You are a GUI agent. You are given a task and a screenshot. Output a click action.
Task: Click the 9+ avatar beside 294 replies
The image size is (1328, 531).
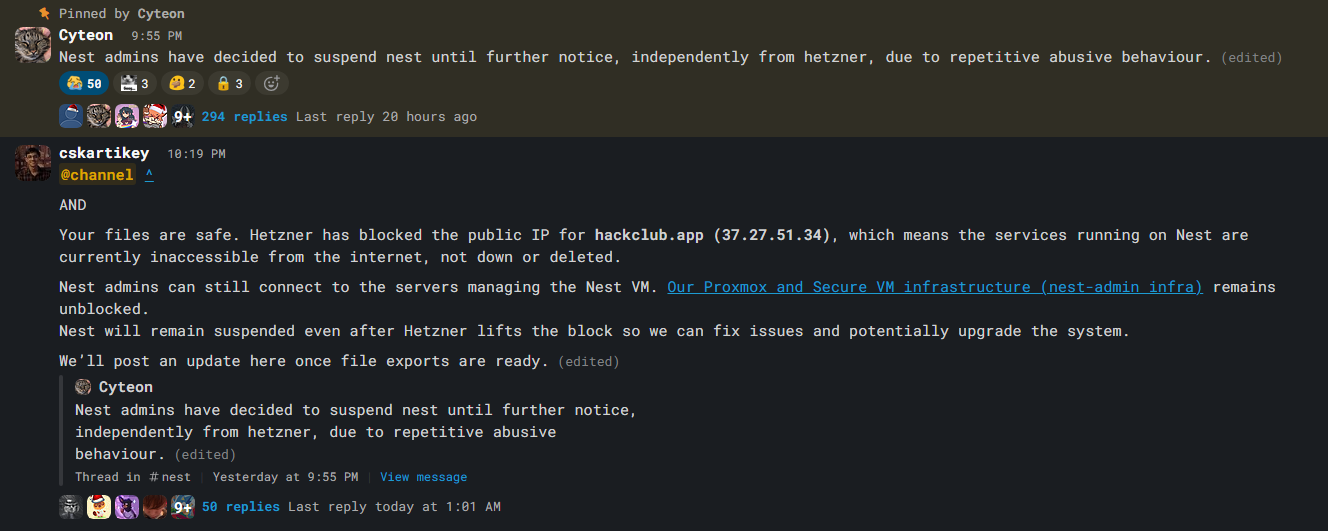182,116
